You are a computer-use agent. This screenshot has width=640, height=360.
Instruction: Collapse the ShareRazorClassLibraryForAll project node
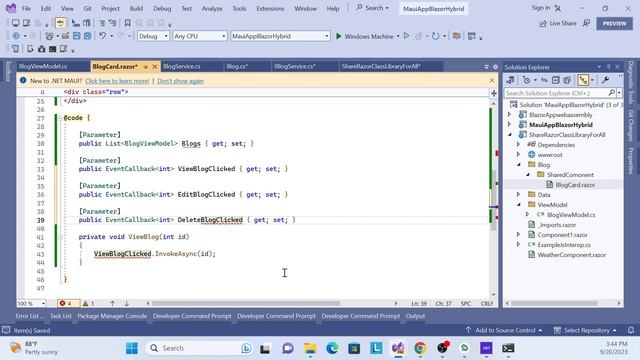510,134
